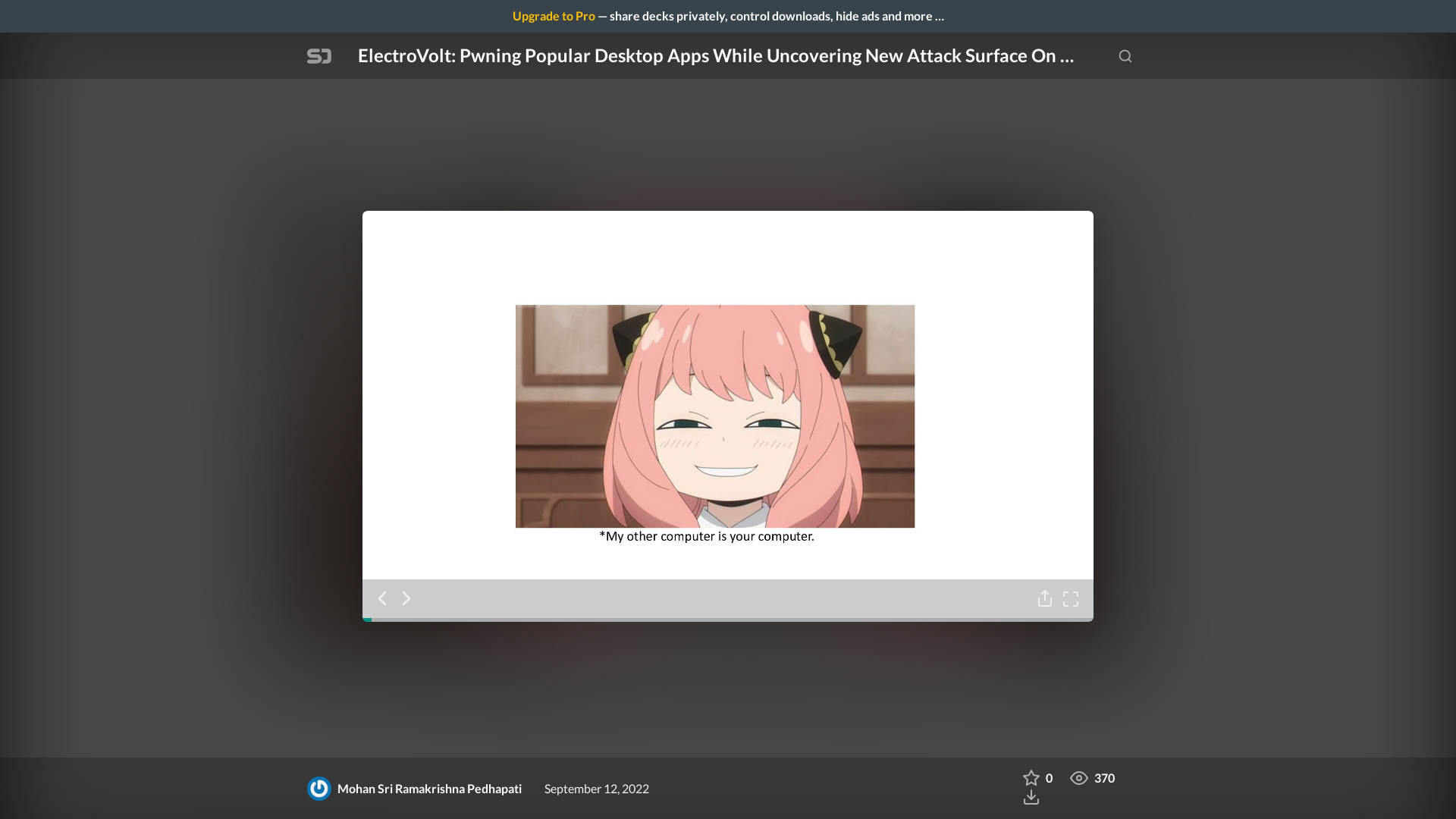The image size is (1456, 819).
Task: Open the Upgrade to Pro link
Action: (x=554, y=16)
